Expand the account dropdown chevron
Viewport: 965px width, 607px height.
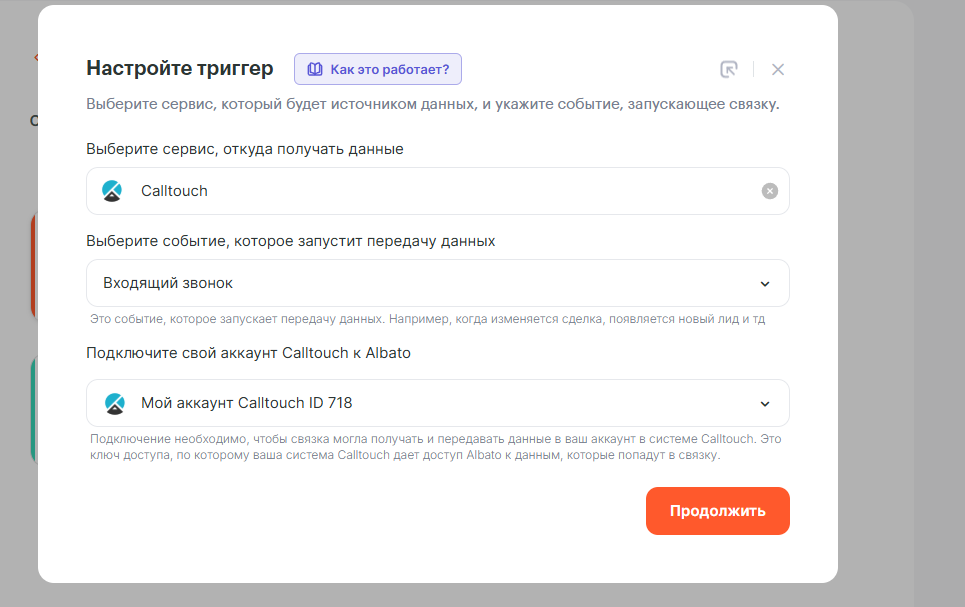tap(765, 404)
